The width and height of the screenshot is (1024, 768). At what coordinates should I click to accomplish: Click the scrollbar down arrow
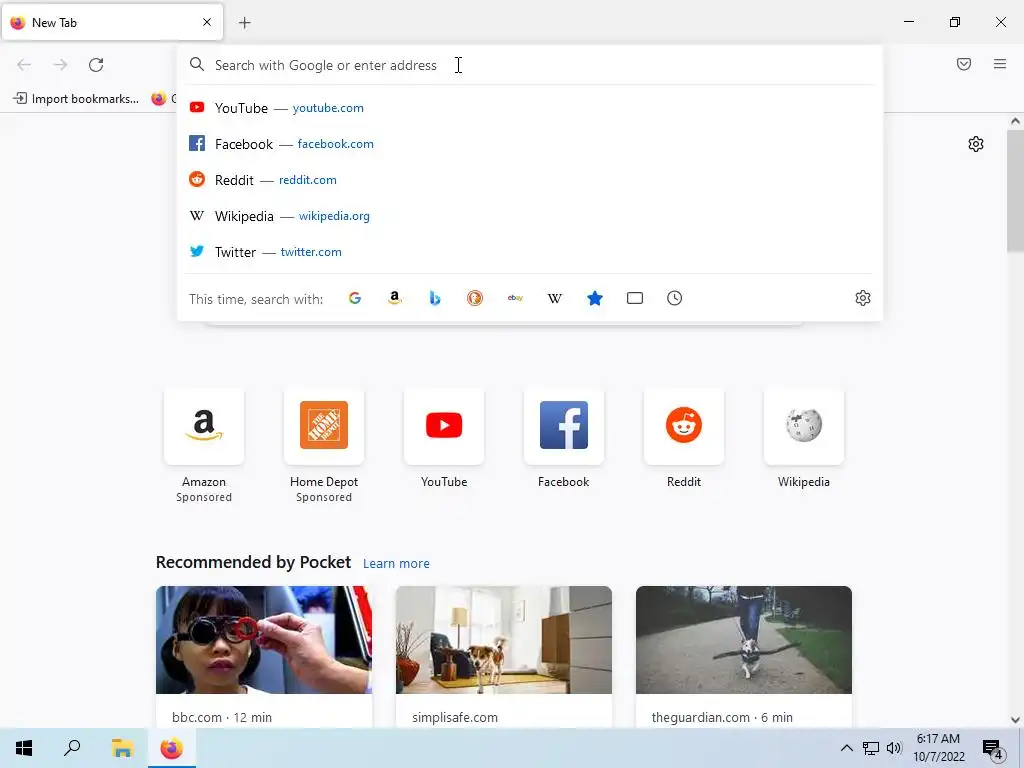[x=1015, y=720]
